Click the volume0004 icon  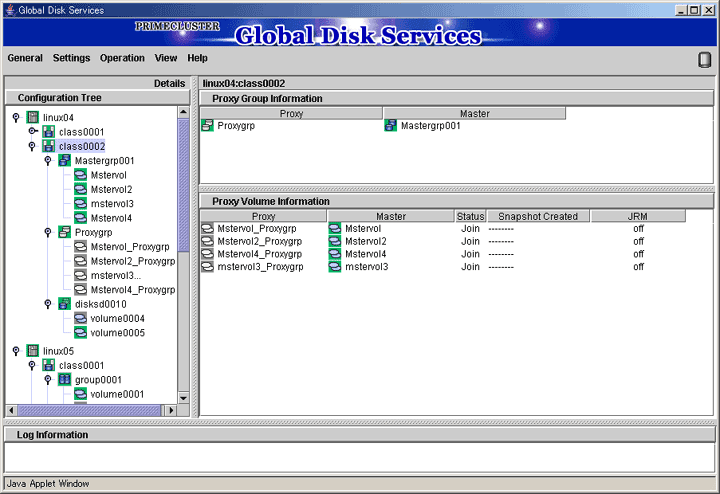(80, 318)
